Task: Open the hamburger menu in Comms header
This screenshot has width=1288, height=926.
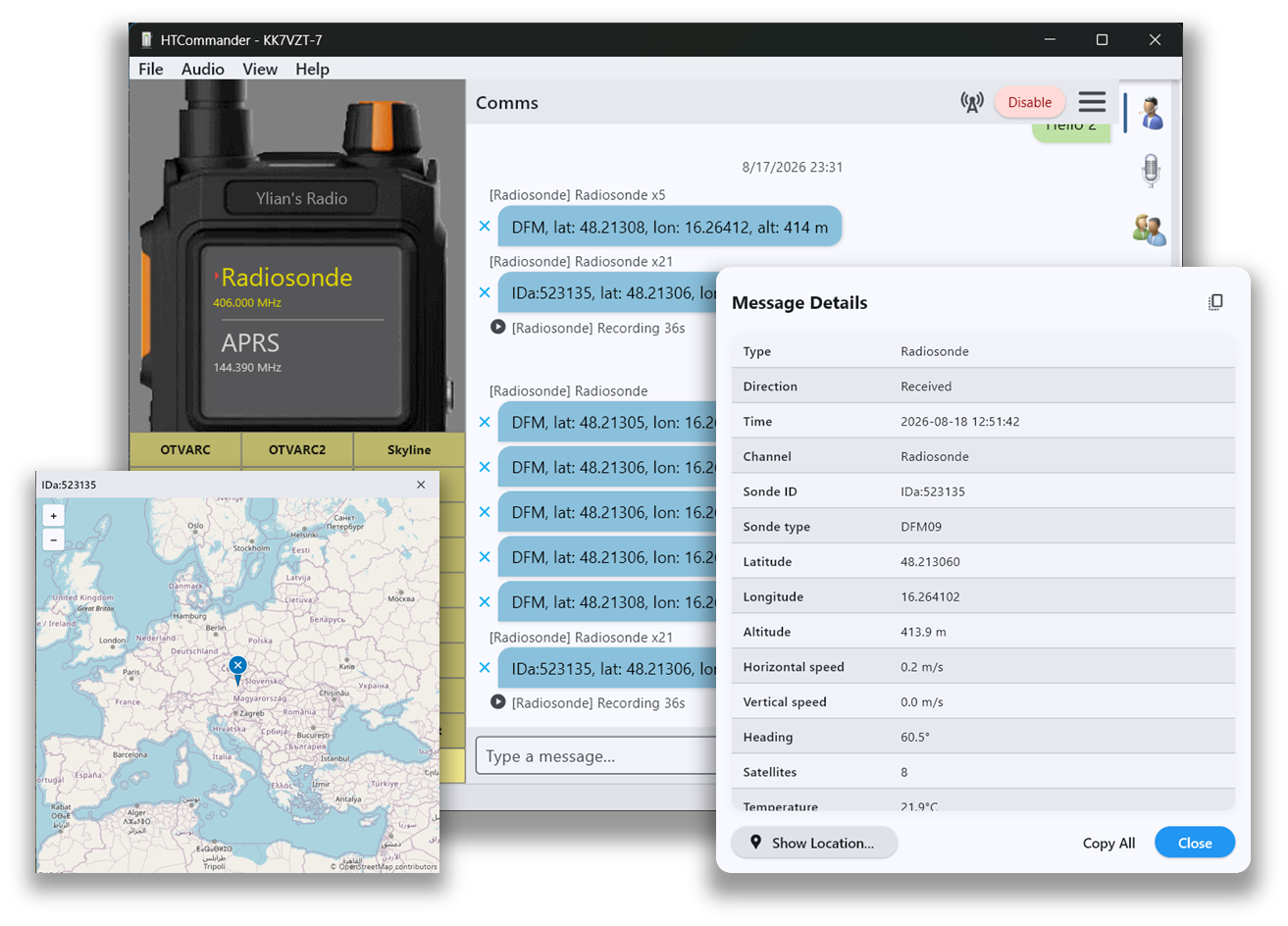Action: [1092, 101]
